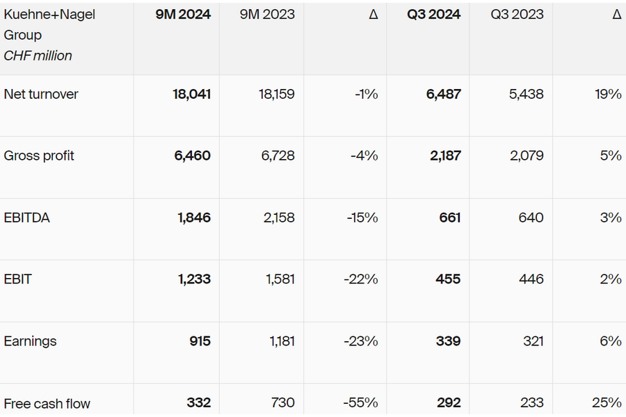The image size is (626, 417).
Task: Click the Gross profit row label
Action: click(39, 156)
